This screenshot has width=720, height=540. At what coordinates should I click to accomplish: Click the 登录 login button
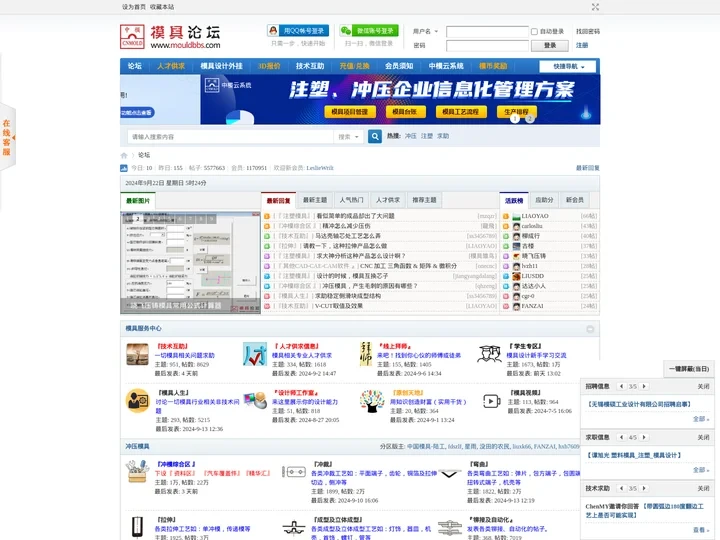550,45
